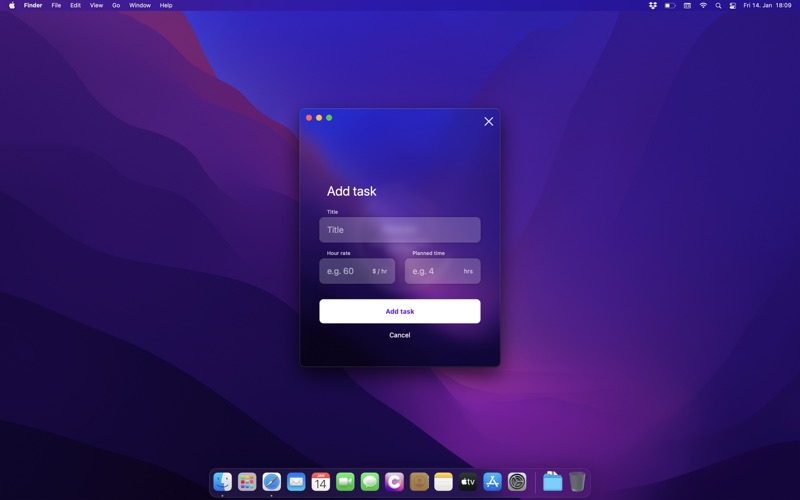Close the window with the red button
Image resolution: width=800 pixels, height=500 pixels.
coord(309,118)
